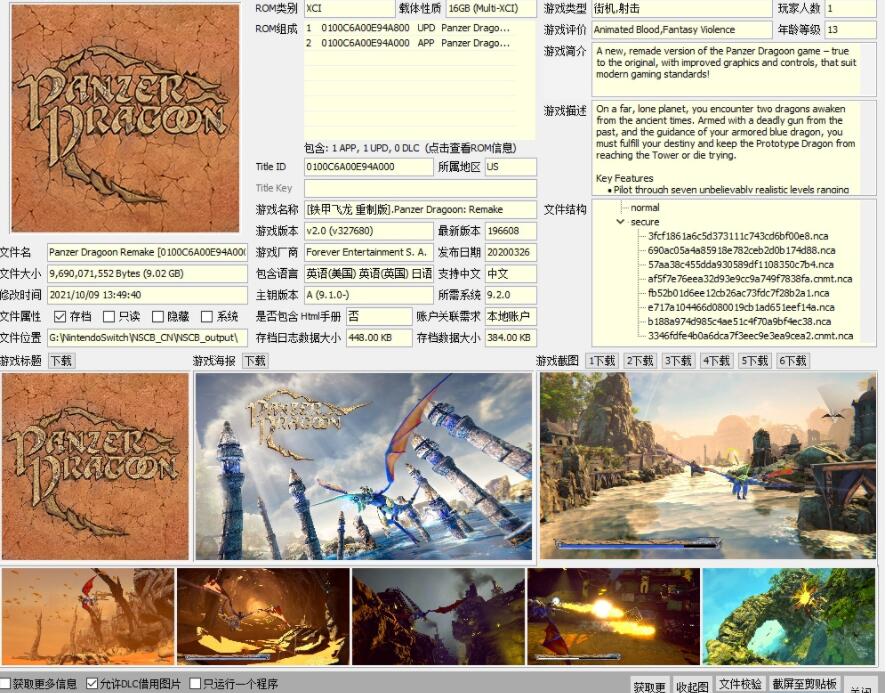Click the 最新版本 field showing 196608

click(510, 231)
